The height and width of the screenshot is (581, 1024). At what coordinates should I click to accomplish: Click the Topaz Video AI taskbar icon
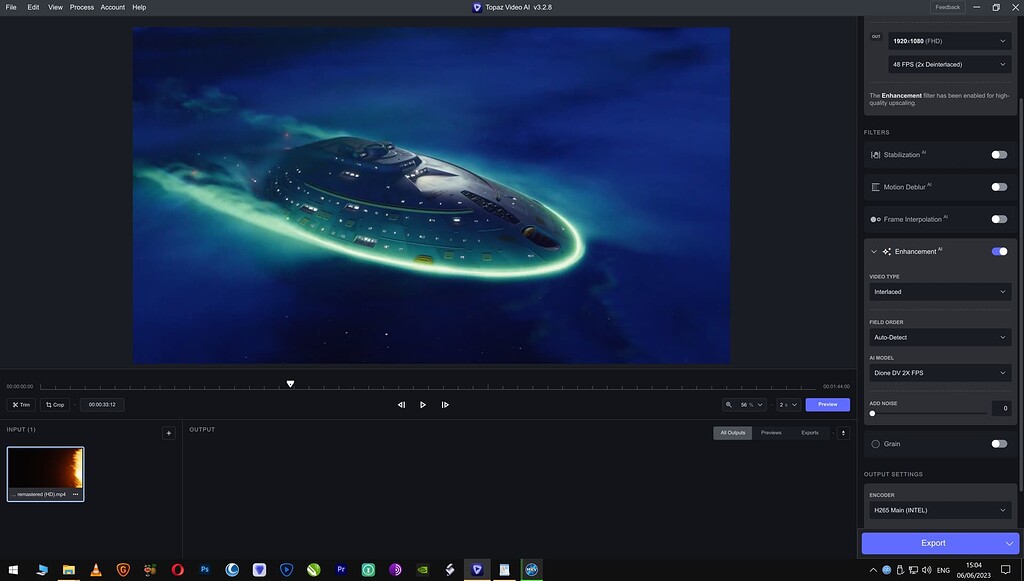tap(477, 570)
